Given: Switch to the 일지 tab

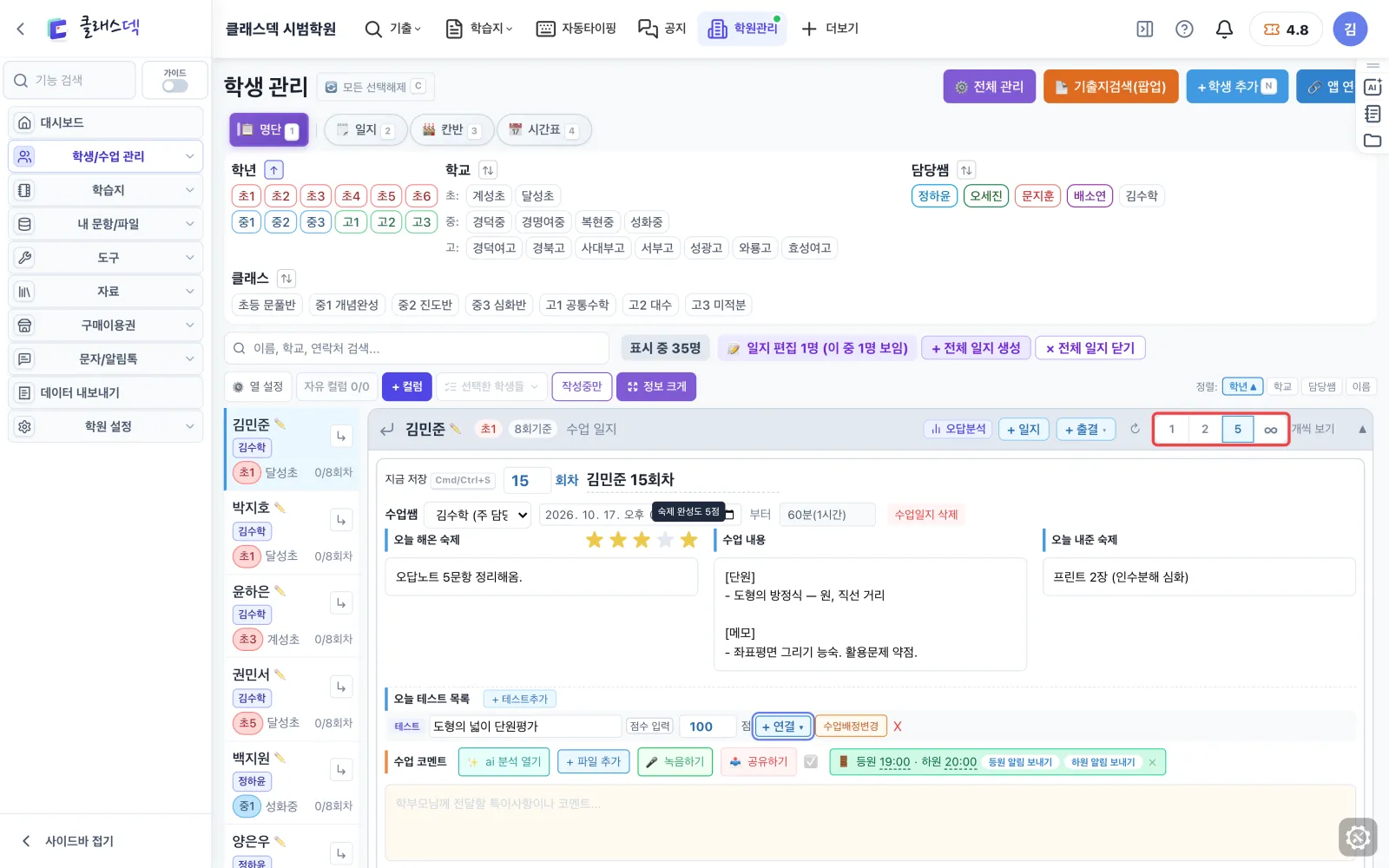Looking at the screenshot, I should 365,130.
